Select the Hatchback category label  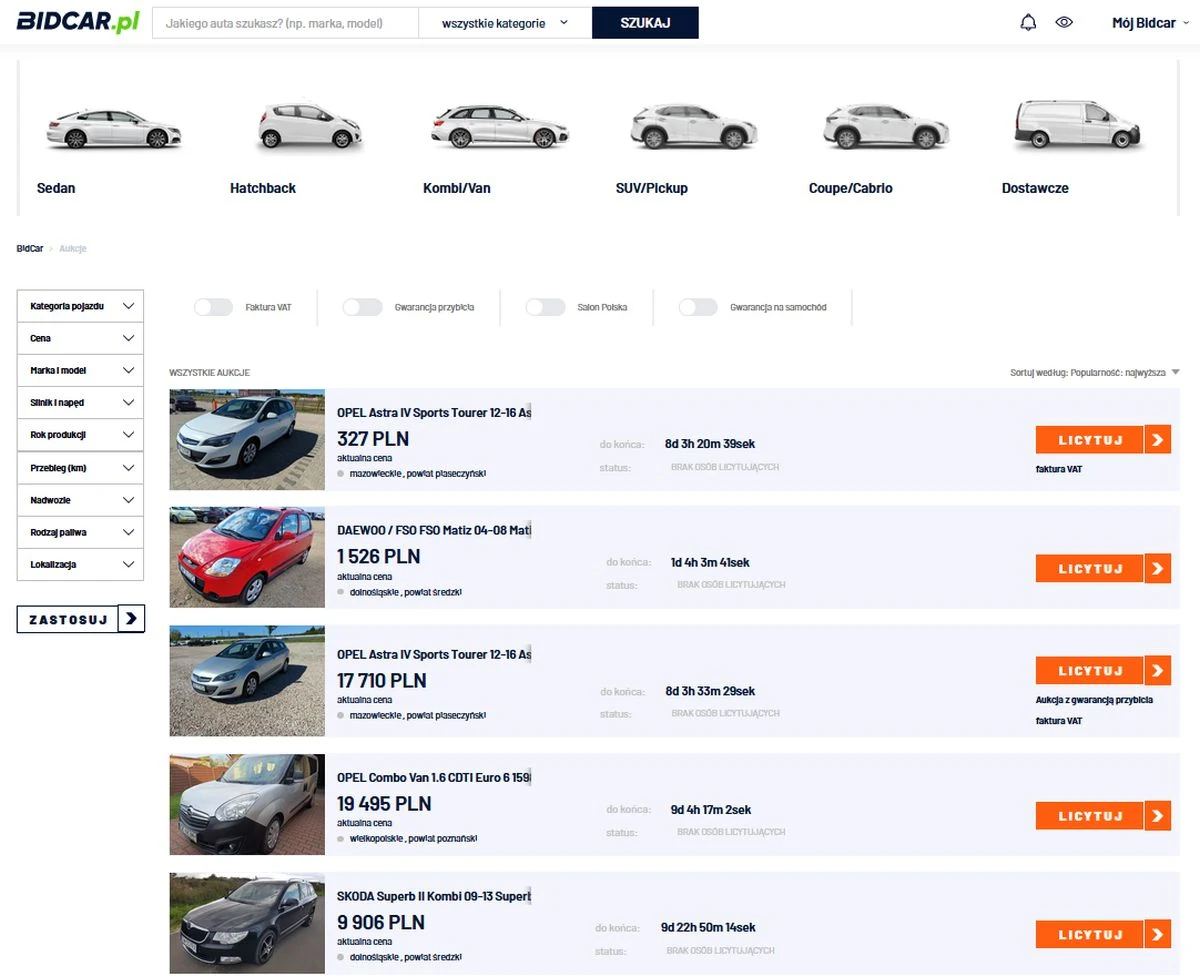tap(263, 188)
